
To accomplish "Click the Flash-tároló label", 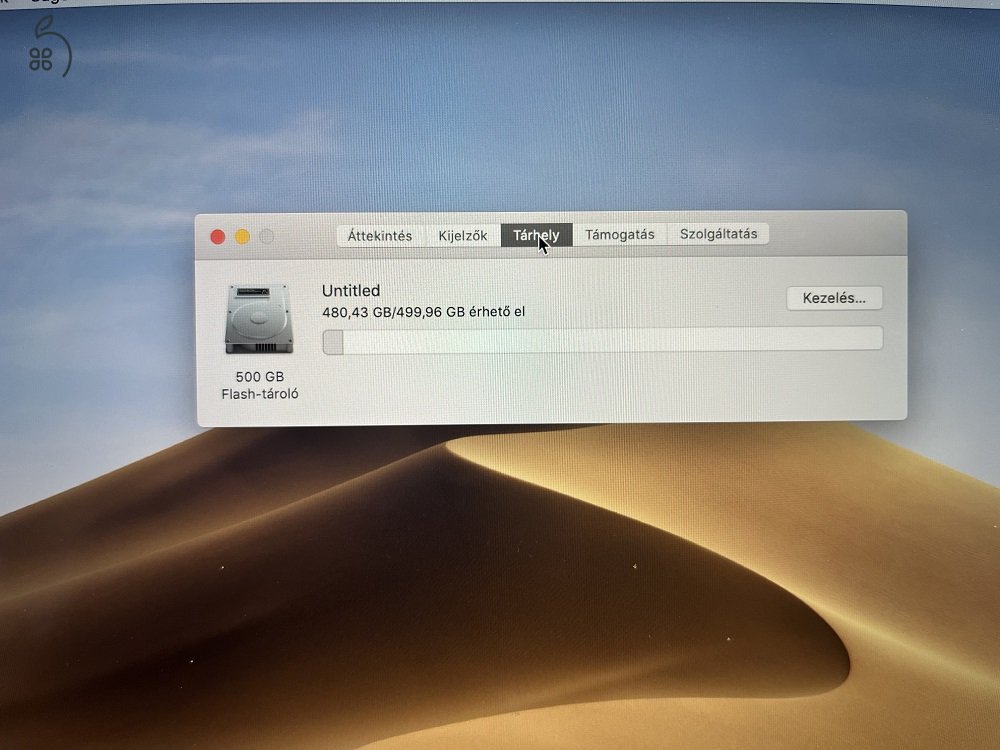I will pyautogui.click(x=260, y=394).
